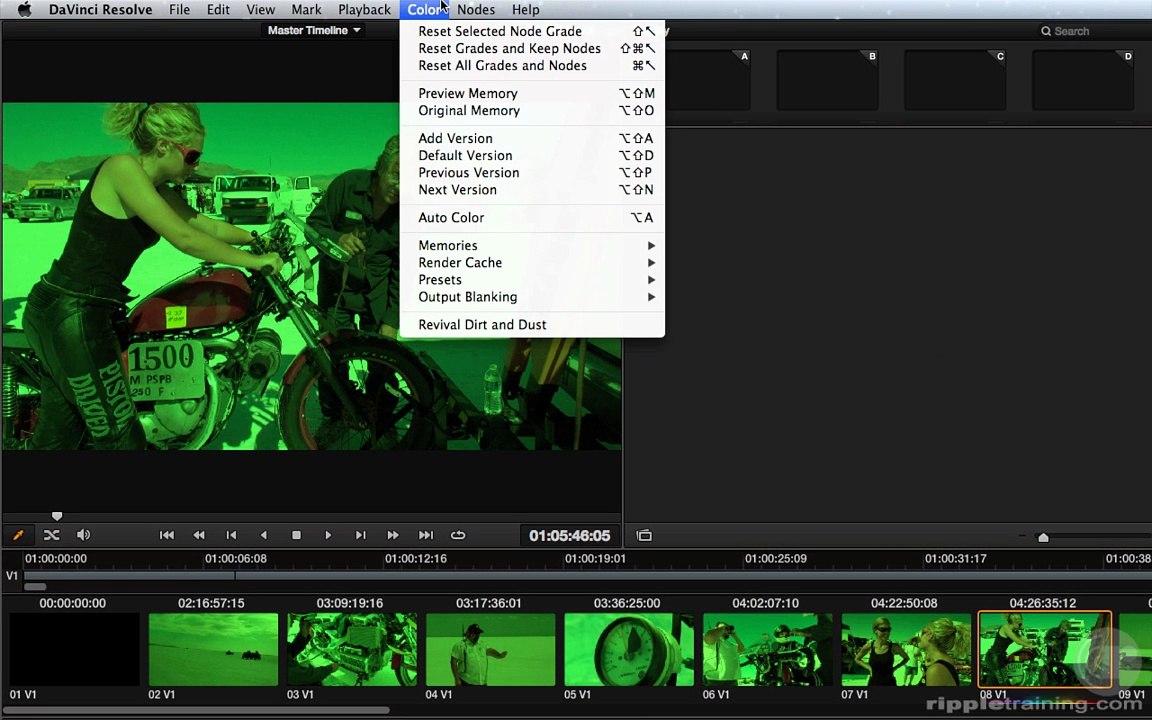
Task: Play in reverse button
Action: tap(264, 535)
